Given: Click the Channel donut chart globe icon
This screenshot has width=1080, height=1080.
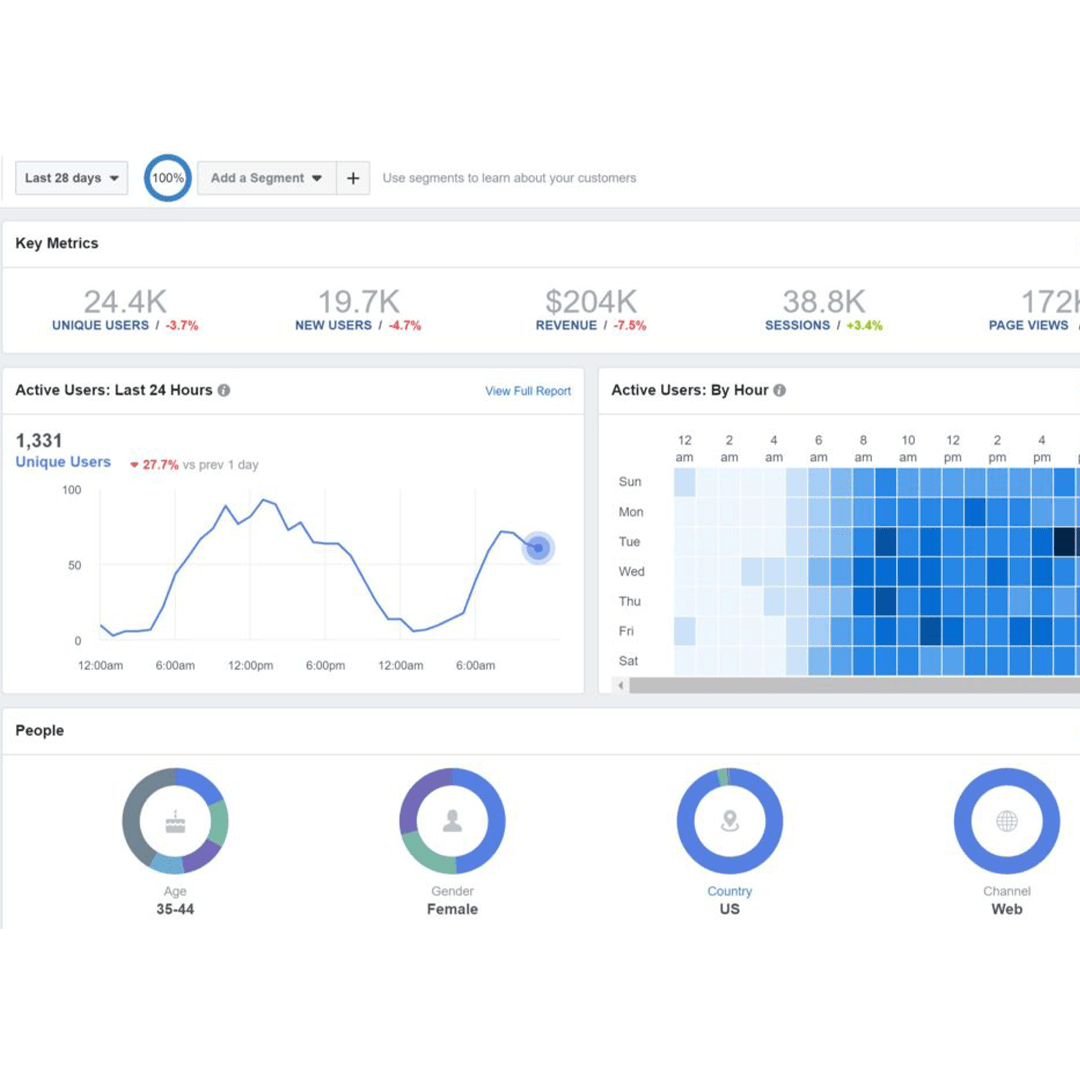Looking at the screenshot, I should tap(1007, 821).
